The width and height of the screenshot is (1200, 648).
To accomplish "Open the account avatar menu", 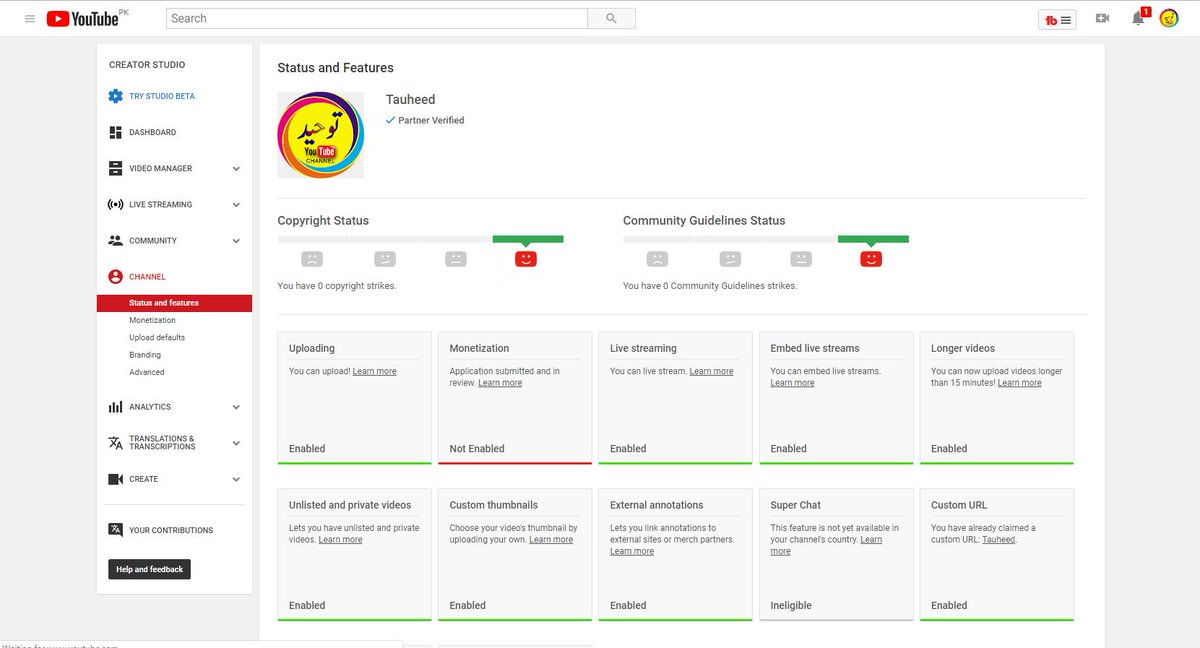I will click(x=1169, y=18).
